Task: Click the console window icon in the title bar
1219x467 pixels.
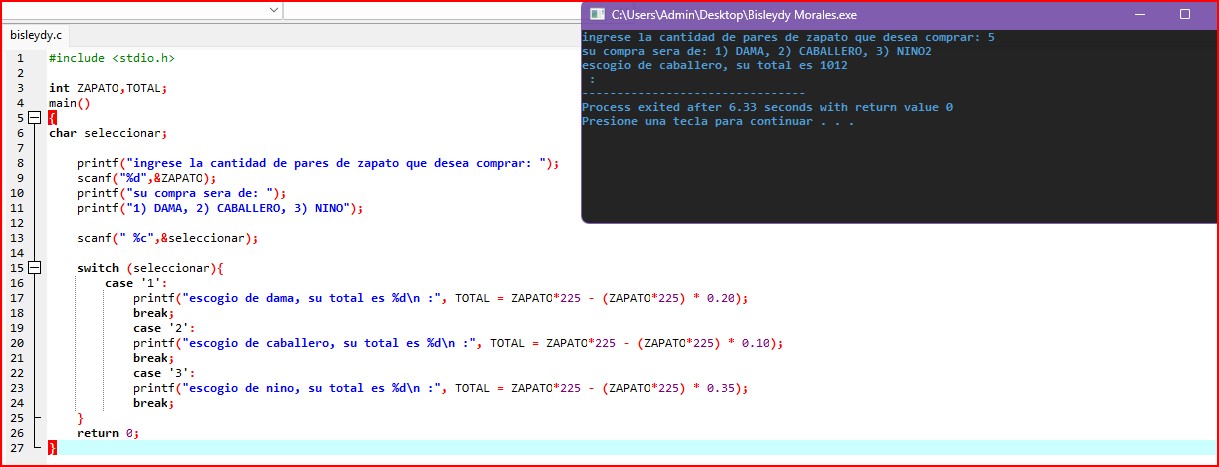Action: point(596,15)
